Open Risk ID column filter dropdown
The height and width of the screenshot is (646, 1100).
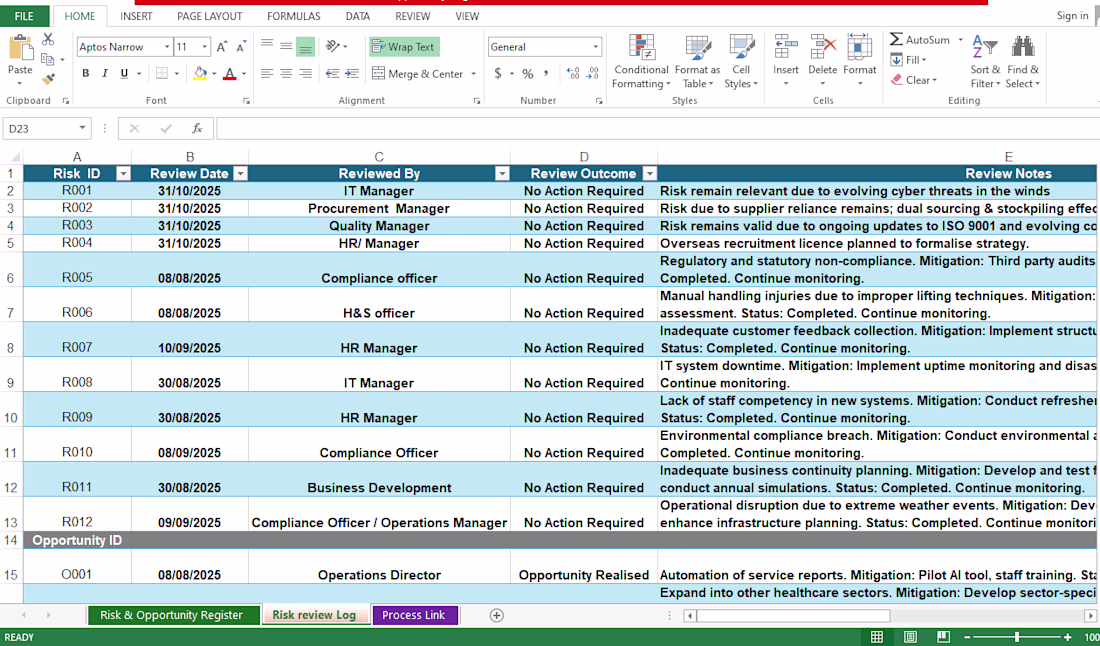click(x=123, y=173)
